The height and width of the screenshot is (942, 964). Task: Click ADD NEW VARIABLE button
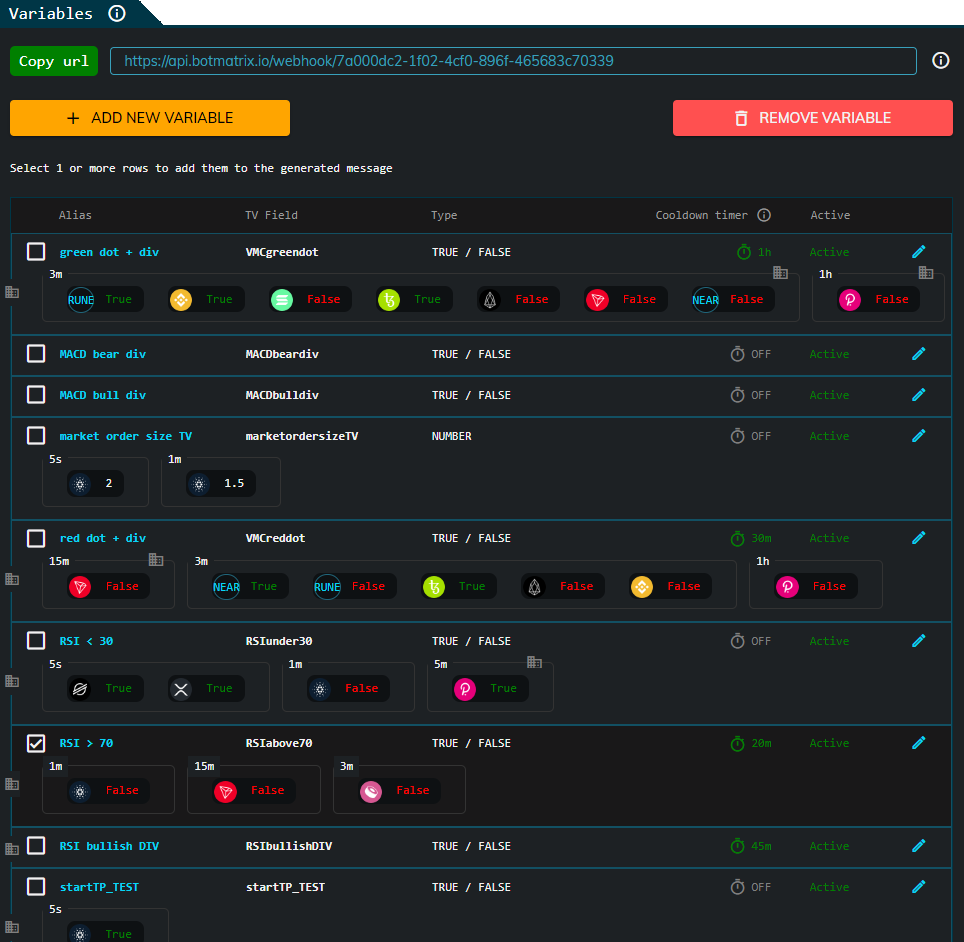[x=150, y=118]
